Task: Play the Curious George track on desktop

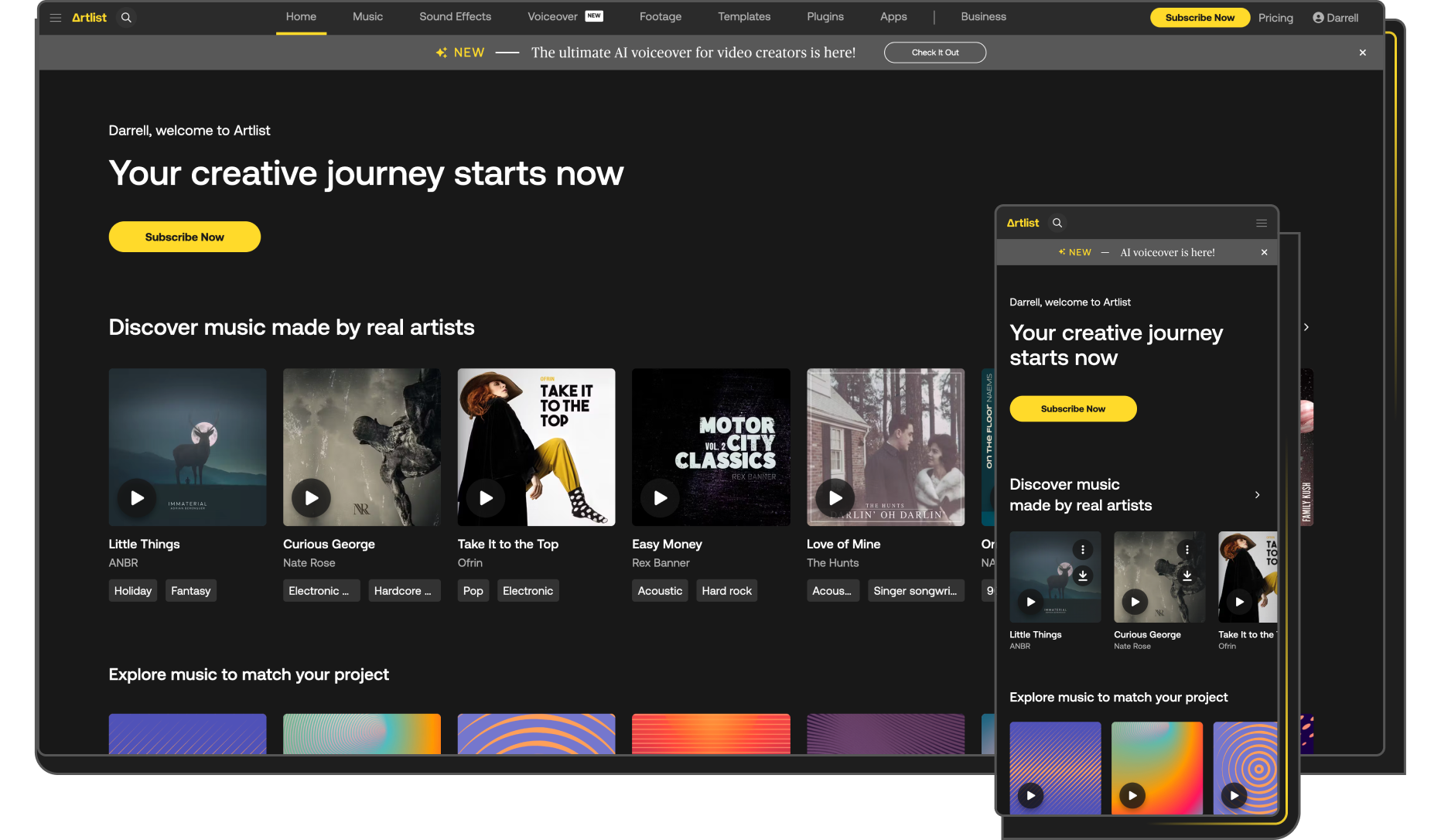Action: tap(311, 498)
